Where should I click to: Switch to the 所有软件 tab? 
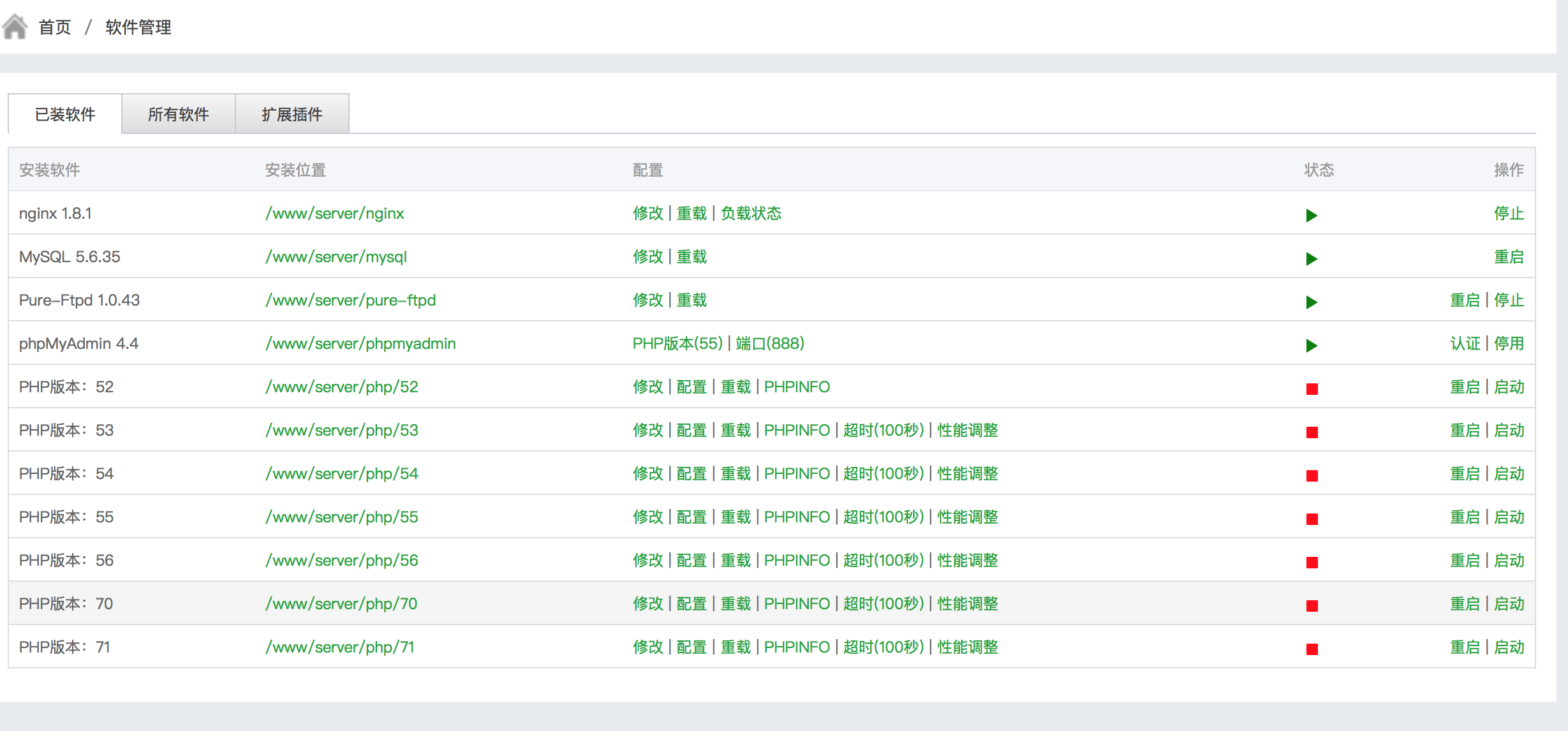178,114
